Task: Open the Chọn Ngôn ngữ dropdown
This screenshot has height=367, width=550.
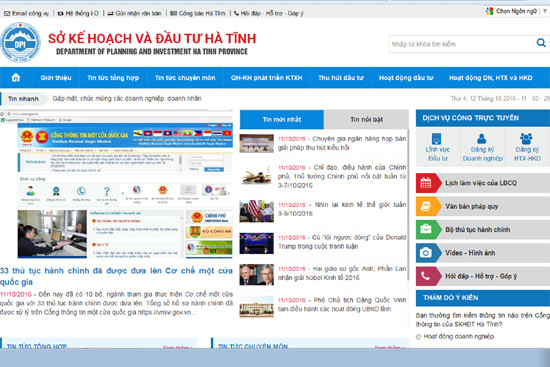Action: (x=517, y=11)
